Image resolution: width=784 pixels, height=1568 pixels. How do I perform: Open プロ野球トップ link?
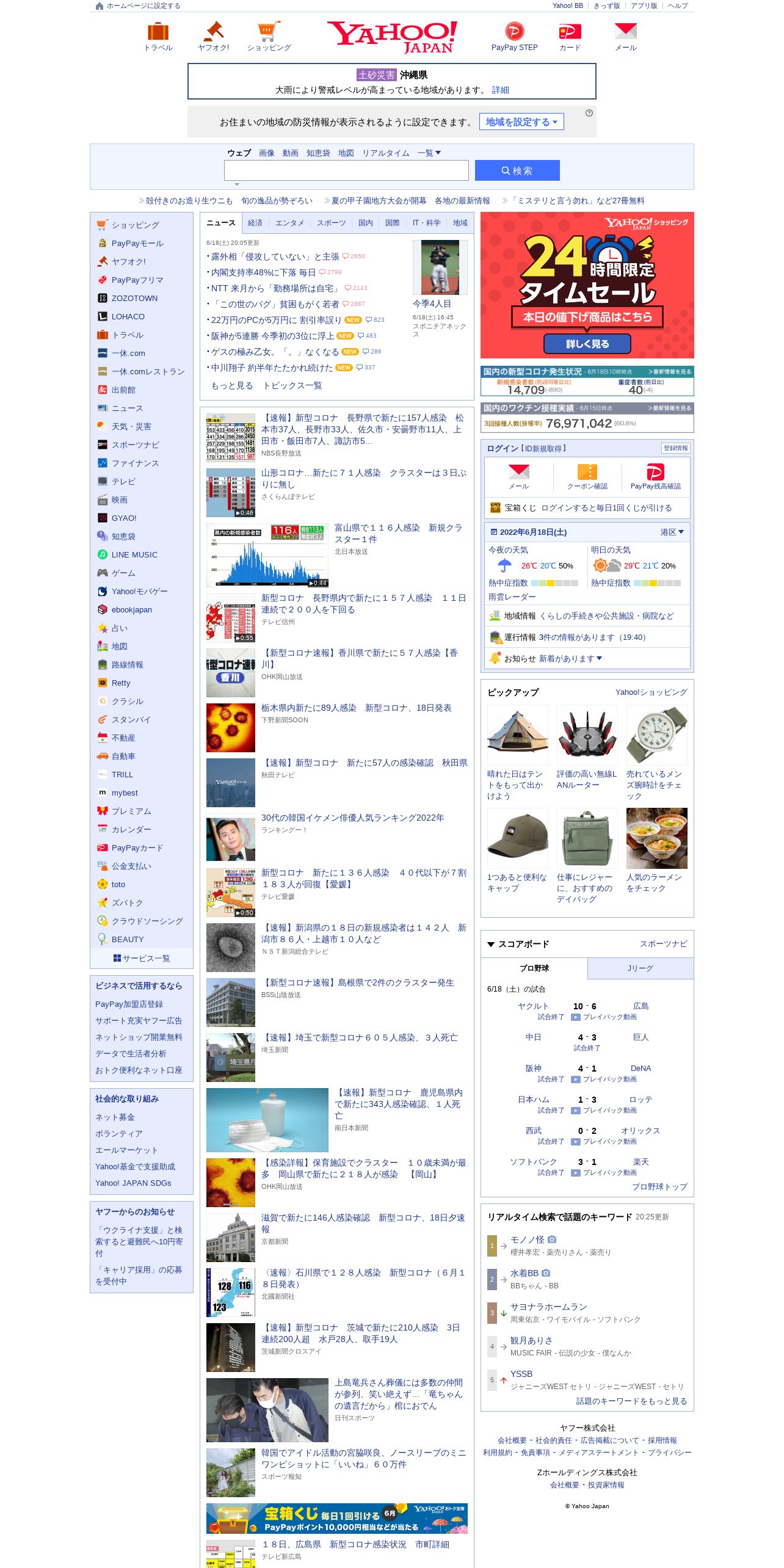[659, 1186]
